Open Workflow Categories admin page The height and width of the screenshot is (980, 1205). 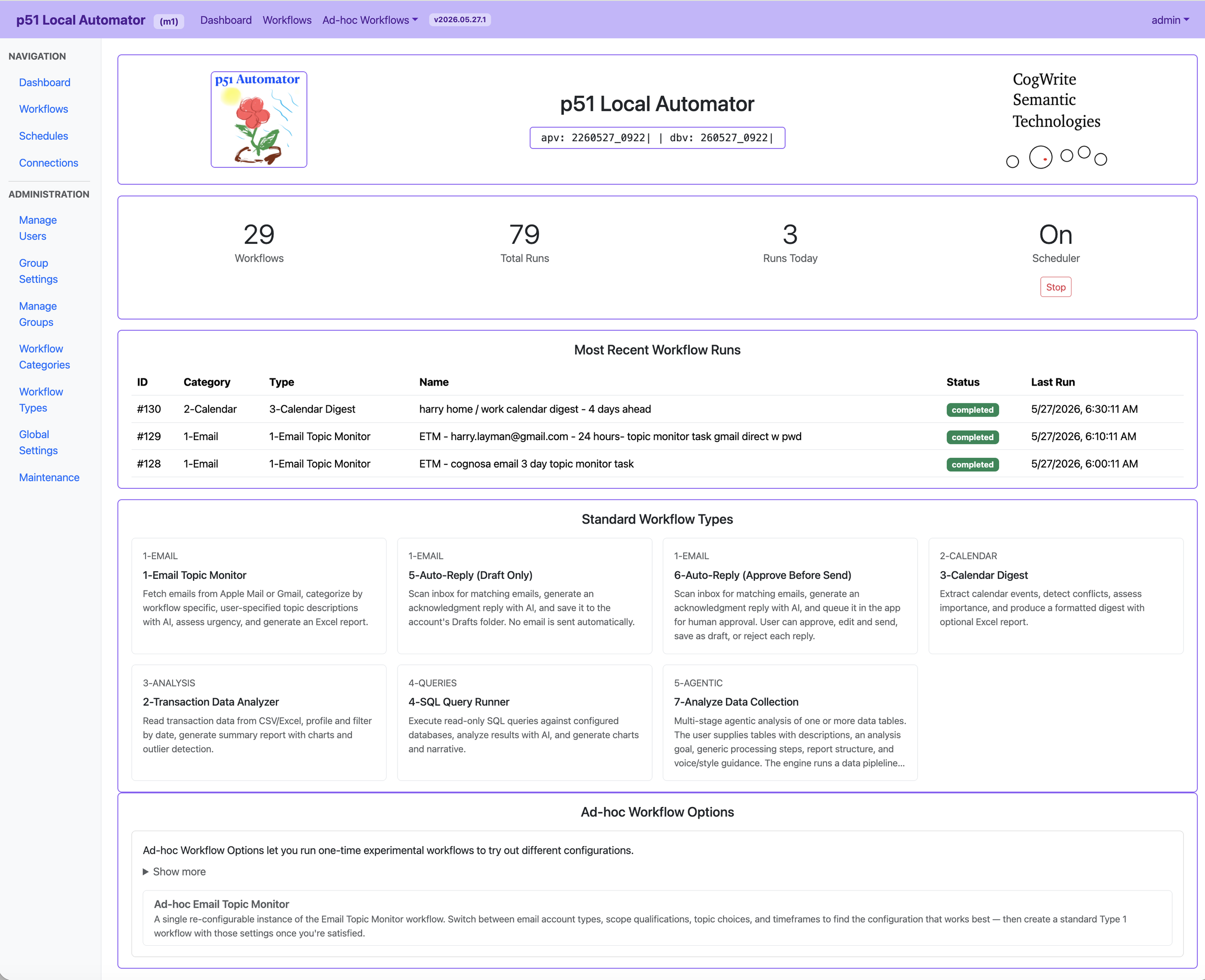pyautogui.click(x=45, y=357)
